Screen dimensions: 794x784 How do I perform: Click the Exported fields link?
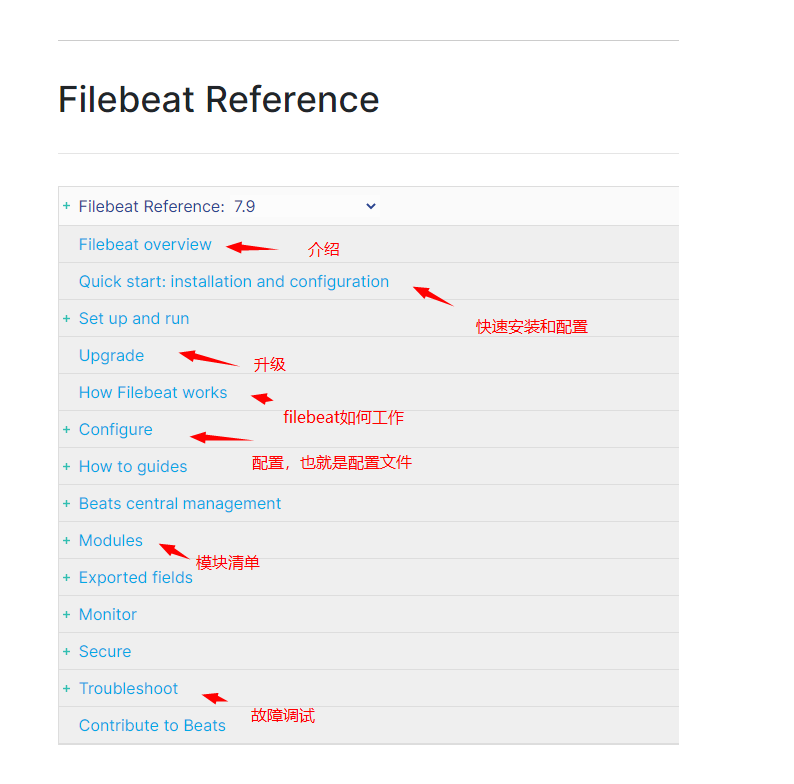click(136, 578)
